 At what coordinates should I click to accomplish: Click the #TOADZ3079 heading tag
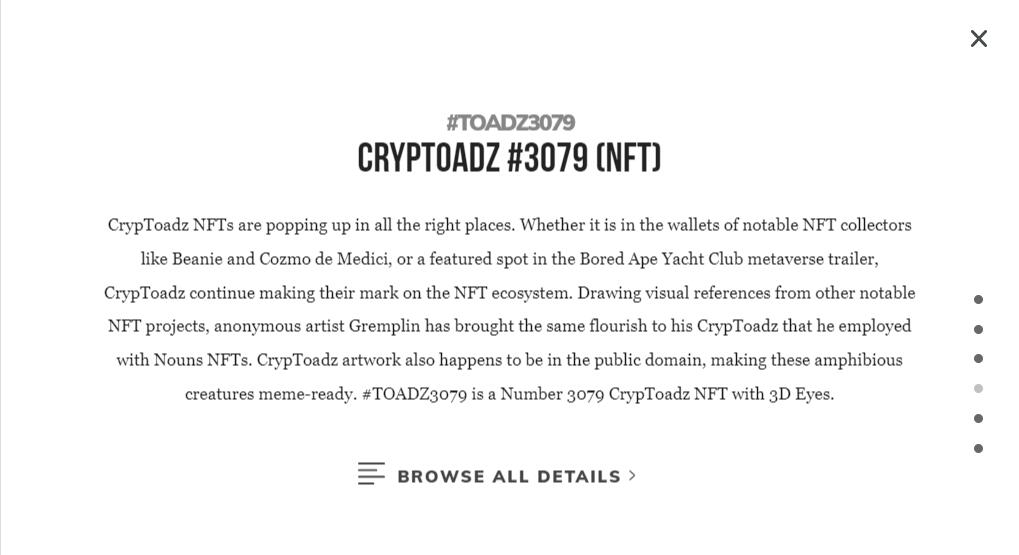click(510, 123)
